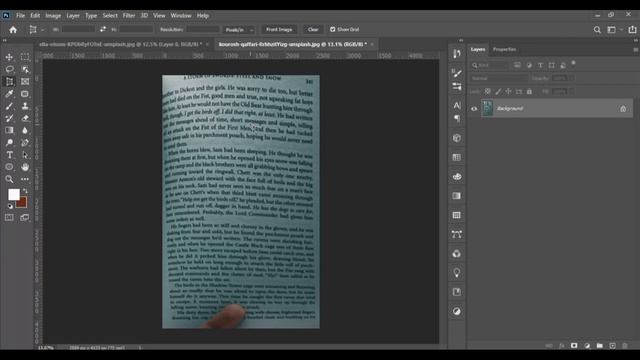640x360 pixels.
Task: Toggle Quick Mask mode icon
Action: [9, 218]
